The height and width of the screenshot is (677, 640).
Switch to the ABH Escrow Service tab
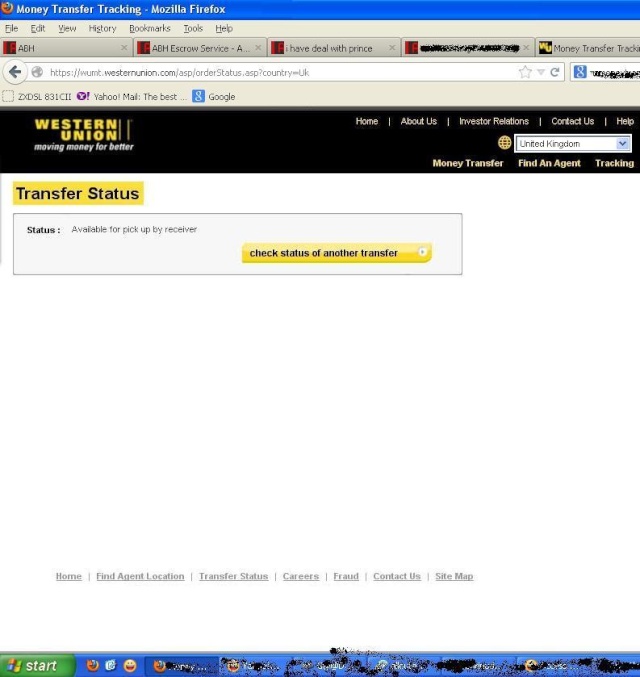pos(199,48)
